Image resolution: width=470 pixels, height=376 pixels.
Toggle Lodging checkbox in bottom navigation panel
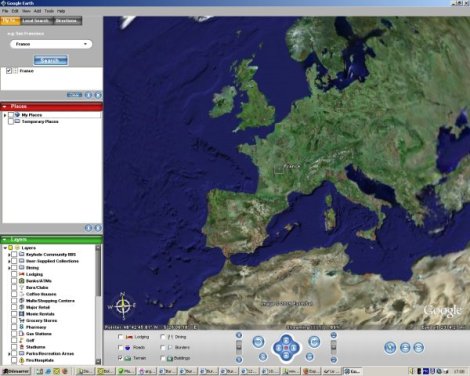[x=120, y=337]
